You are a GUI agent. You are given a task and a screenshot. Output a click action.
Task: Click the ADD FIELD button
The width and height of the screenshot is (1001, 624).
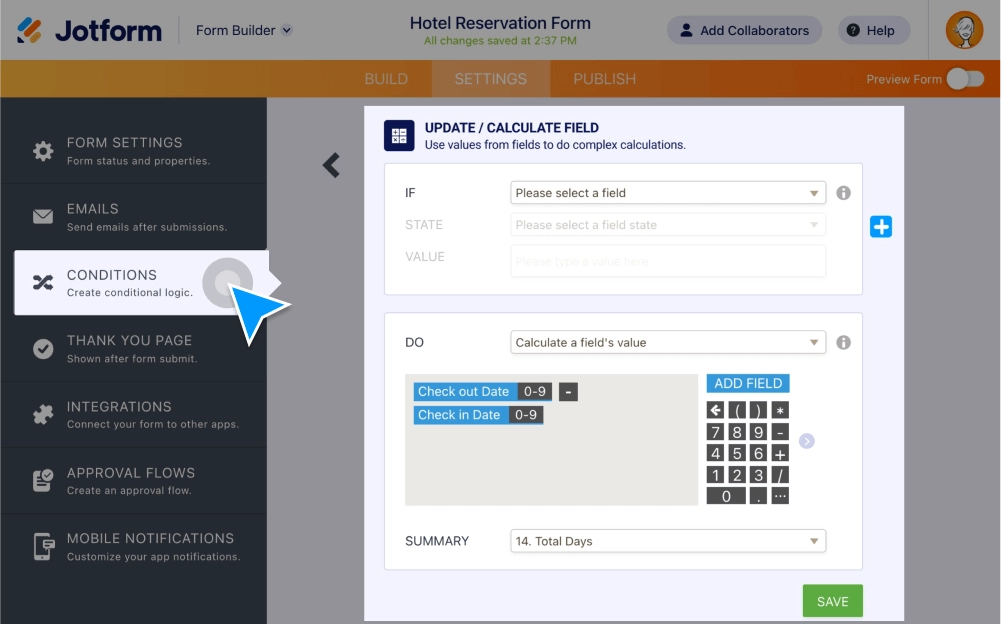(x=748, y=383)
